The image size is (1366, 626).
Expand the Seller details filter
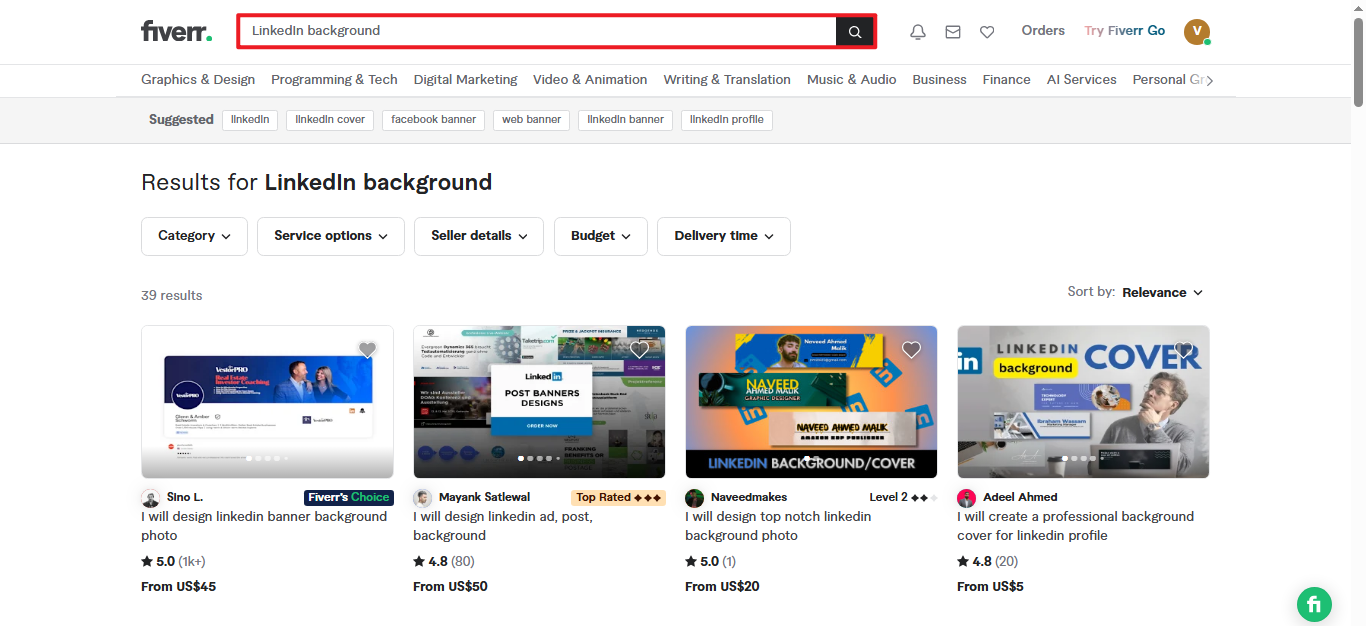tap(479, 236)
